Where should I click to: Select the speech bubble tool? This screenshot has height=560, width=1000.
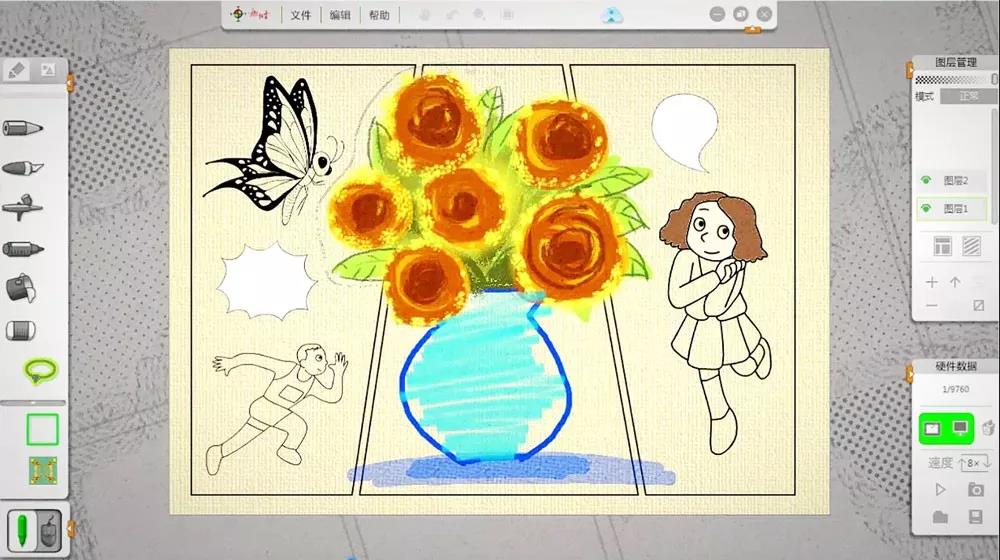(x=40, y=372)
